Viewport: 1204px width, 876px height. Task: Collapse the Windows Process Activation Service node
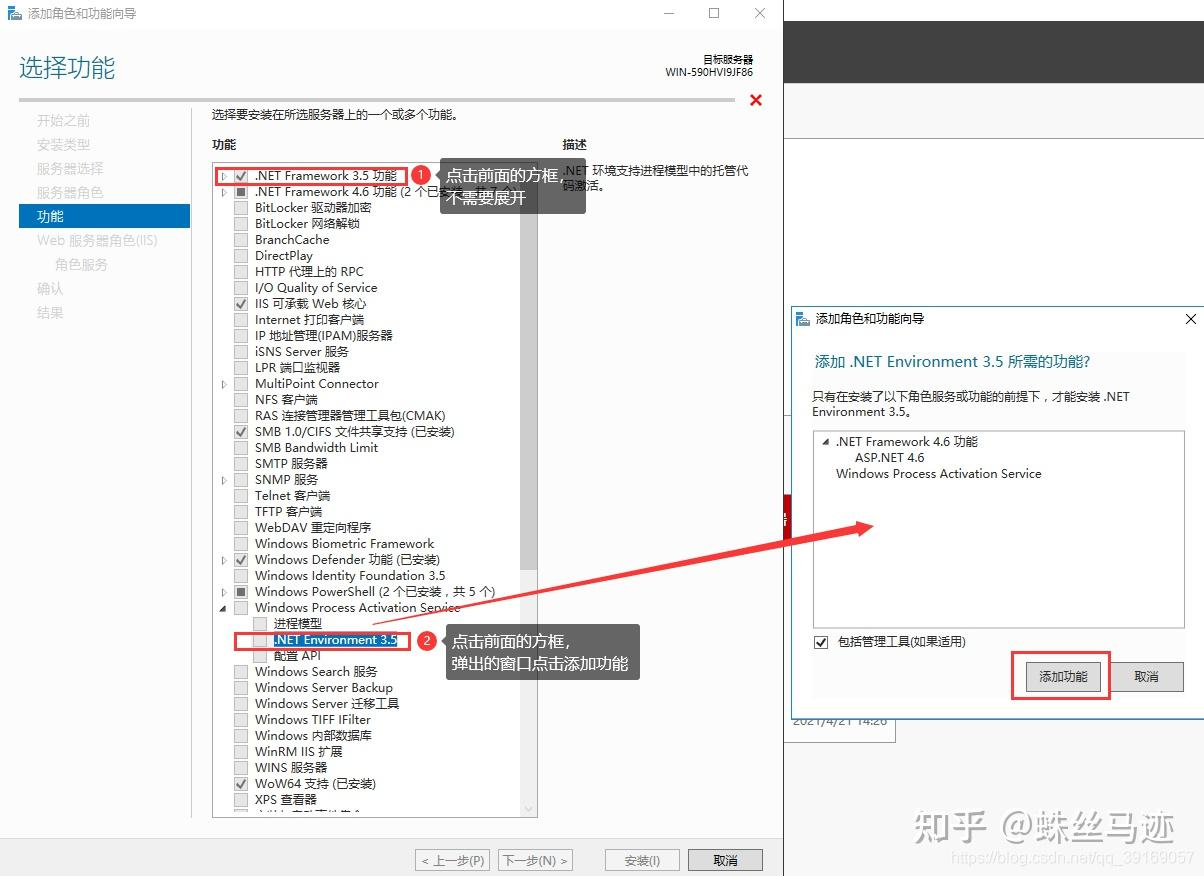click(x=224, y=608)
